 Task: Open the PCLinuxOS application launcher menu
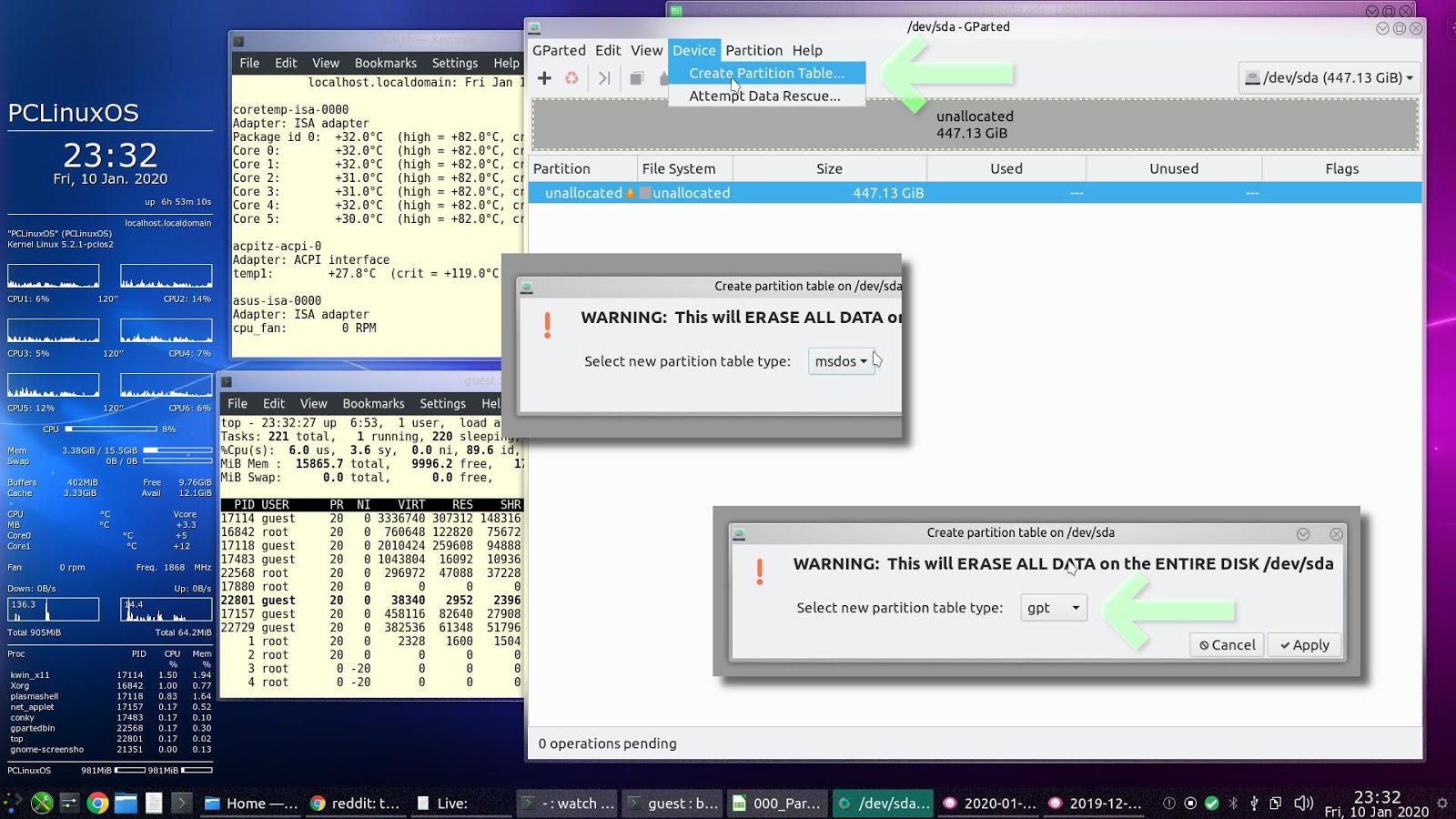point(14,804)
